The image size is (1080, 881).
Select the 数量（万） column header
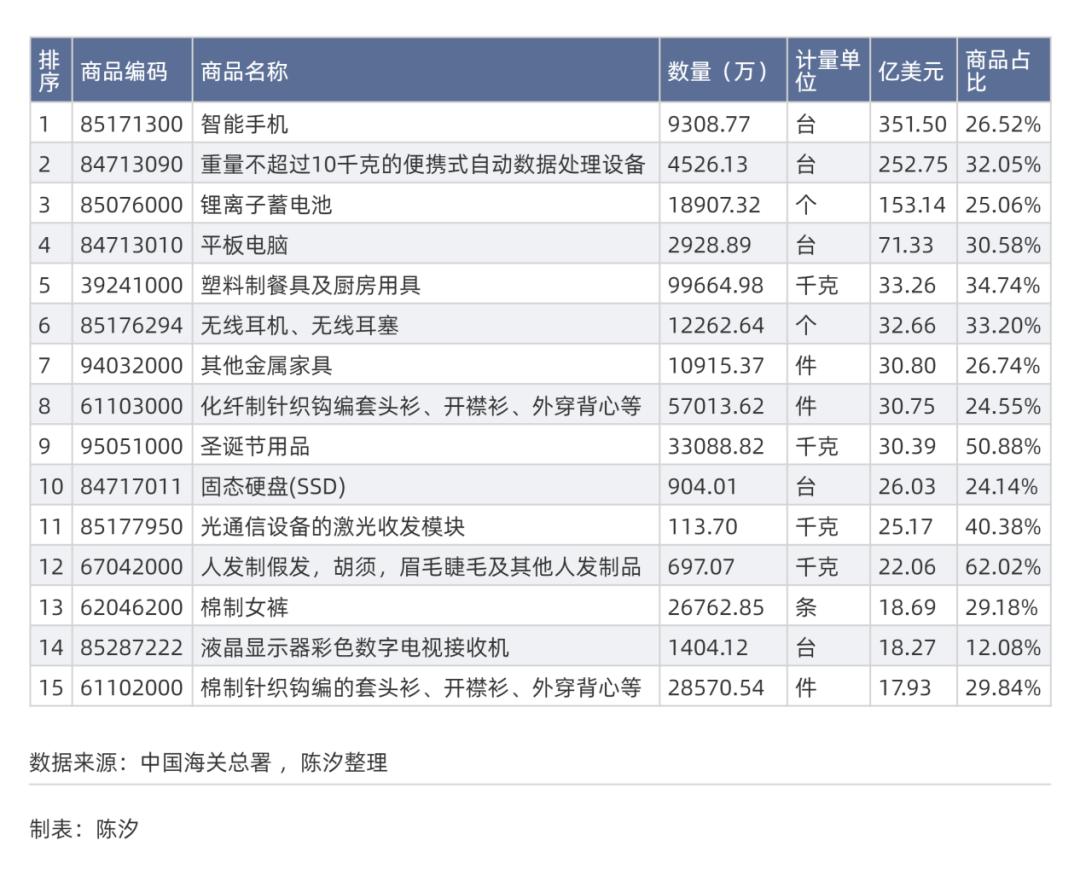[715, 69]
